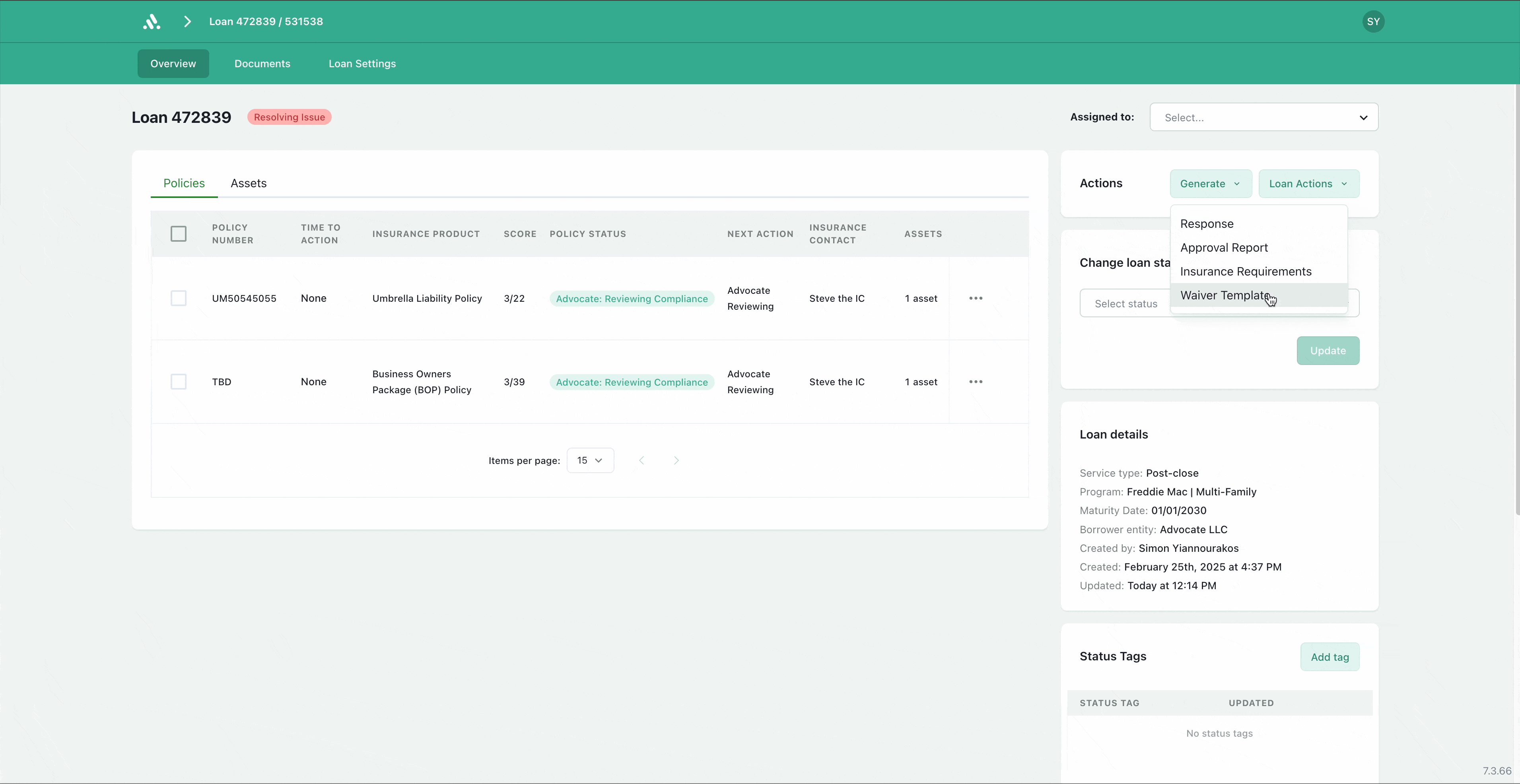The width and height of the screenshot is (1520, 784).
Task: Open three-dot menu for policy UM50545055
Action: (976, 299)
